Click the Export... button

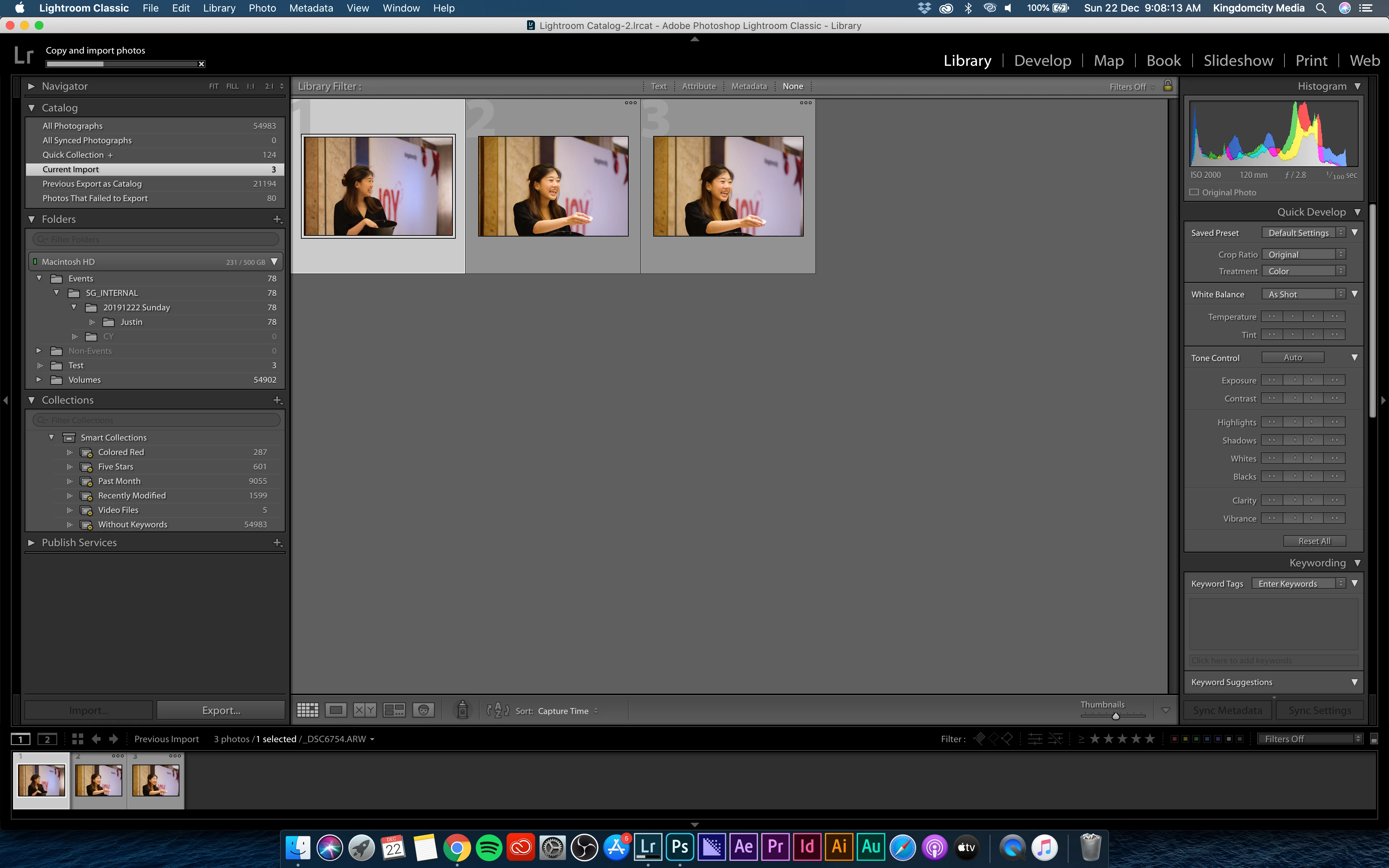pos(221,710)
